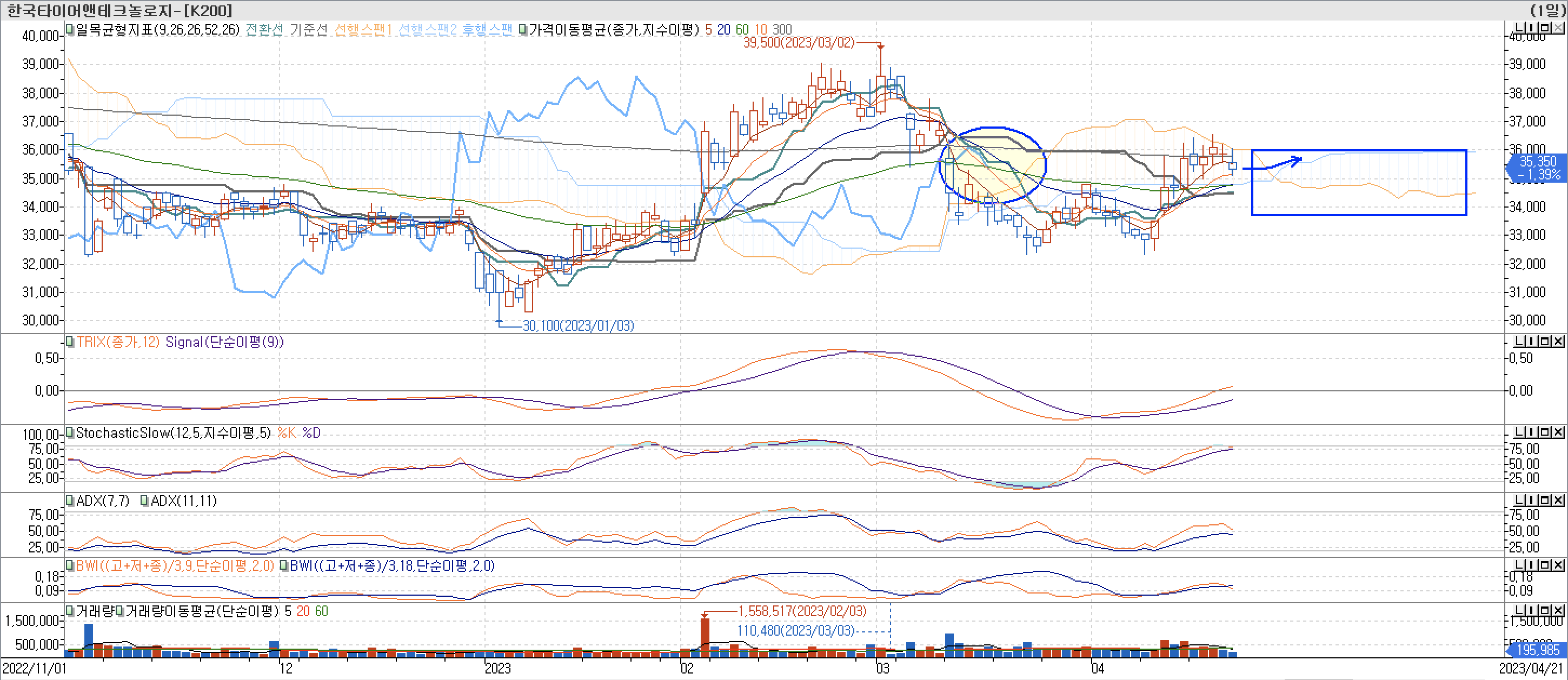Screen dimensions: 1568x680
Task: Click the L layout icon on the main chart panel
Action: [1520, 28]
